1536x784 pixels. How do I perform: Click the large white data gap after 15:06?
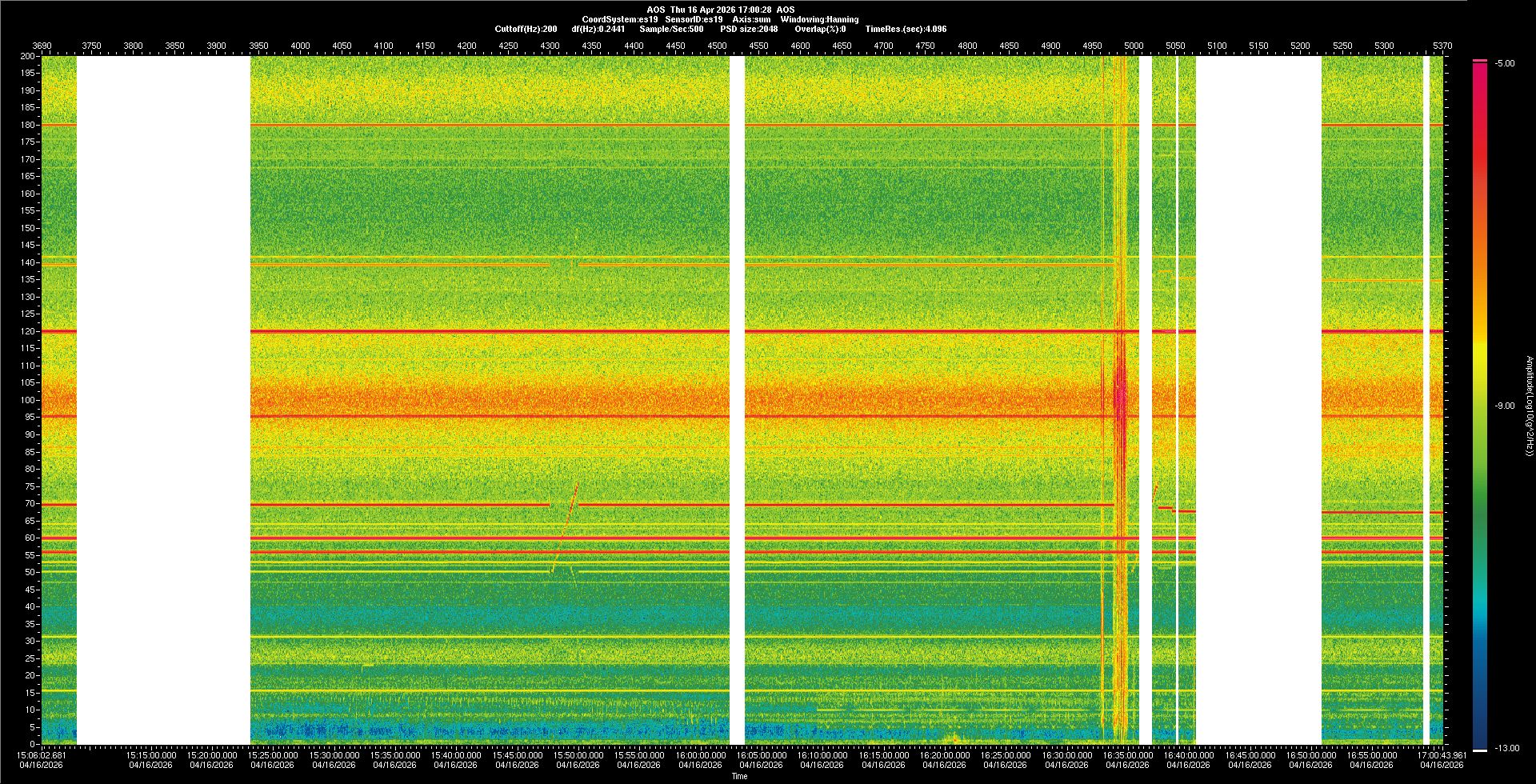pos(163,400)
